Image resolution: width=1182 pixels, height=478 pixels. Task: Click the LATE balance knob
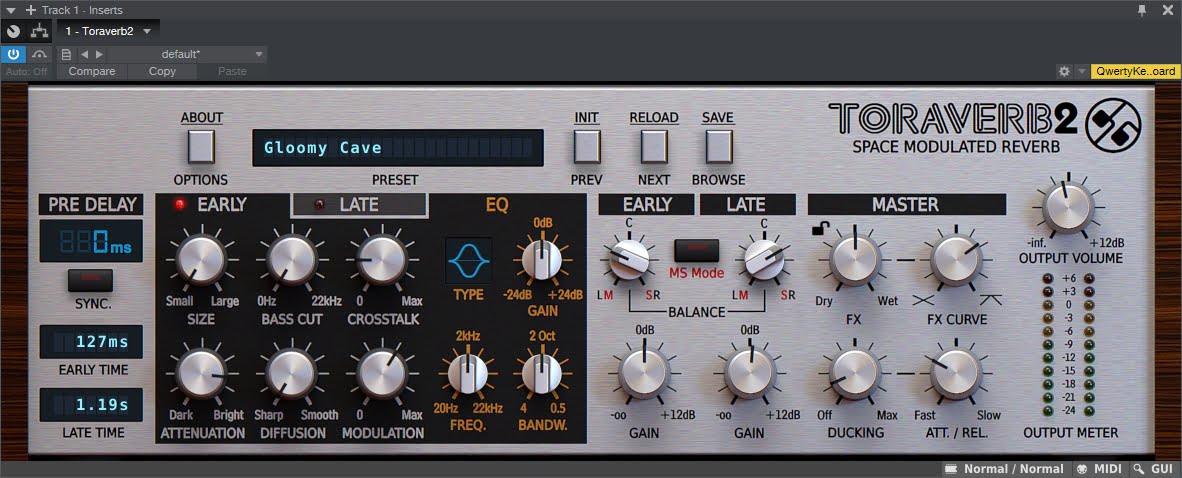coord(764,259)
